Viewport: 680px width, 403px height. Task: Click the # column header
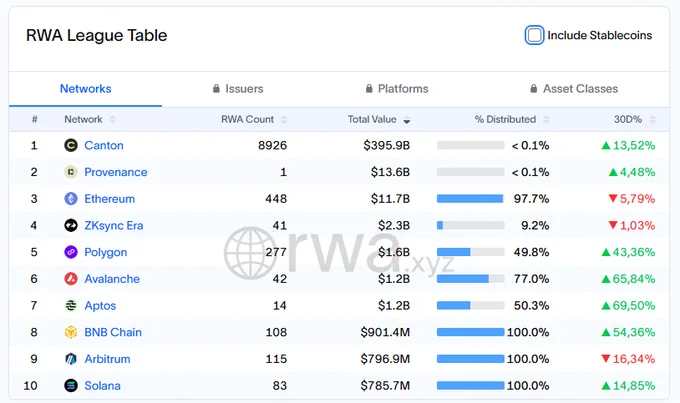[x=34, y=119]
